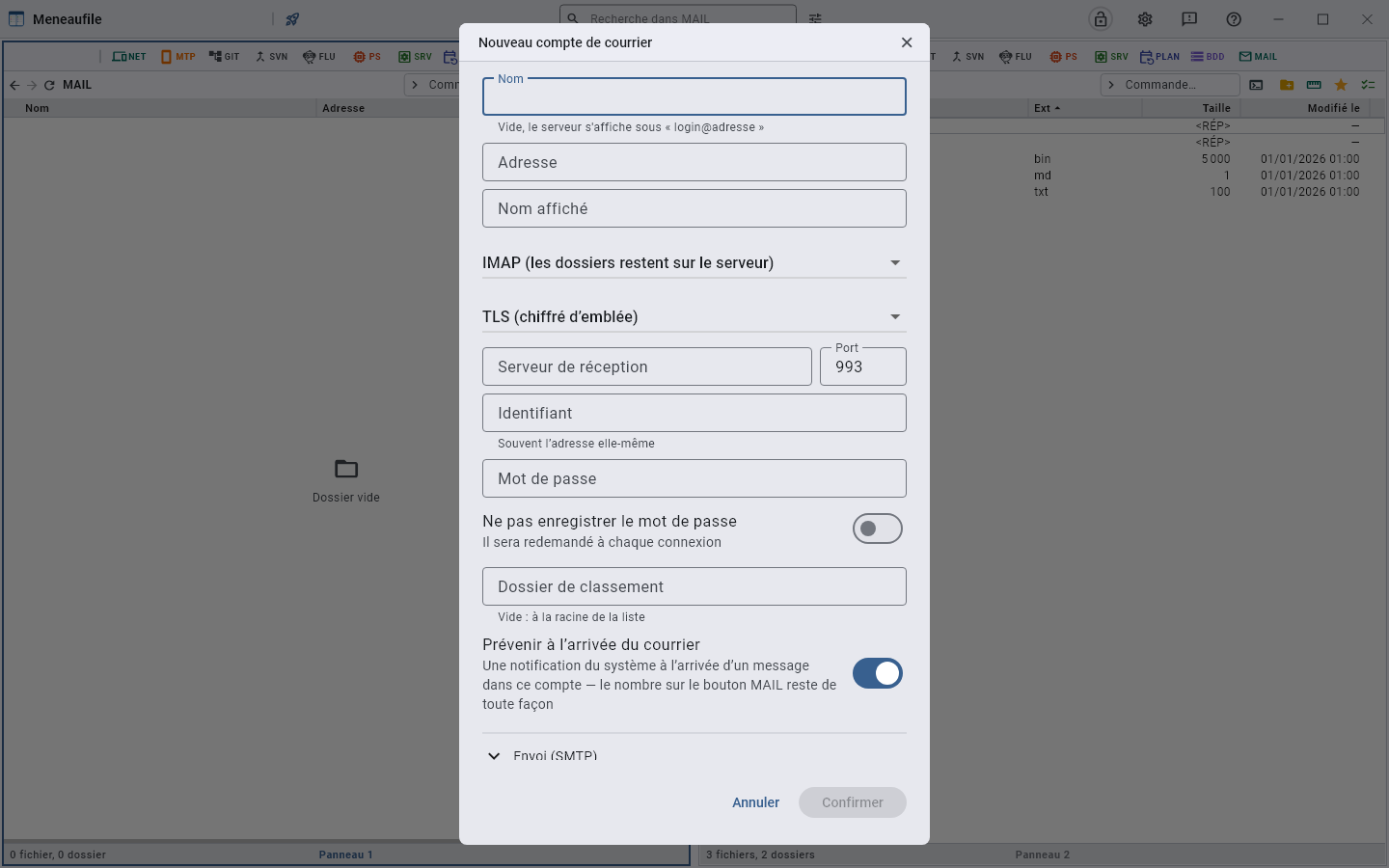Open the BDD shortcut in Panneau 2
Screen dimensions: 1389x868
click(1208, 57)
